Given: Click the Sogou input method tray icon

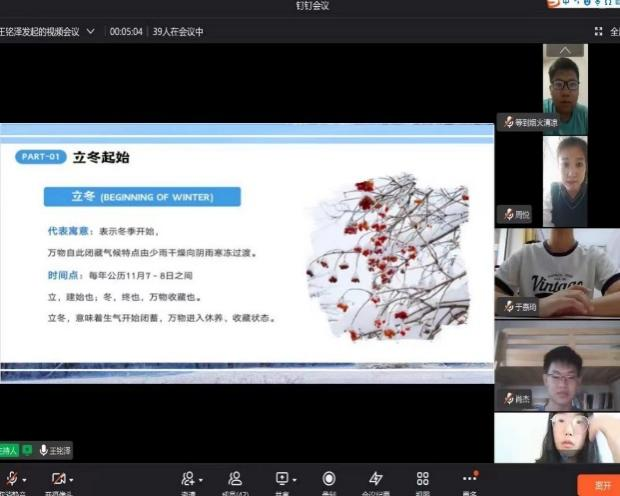Looking at the screenshot, I should (553, 4).
